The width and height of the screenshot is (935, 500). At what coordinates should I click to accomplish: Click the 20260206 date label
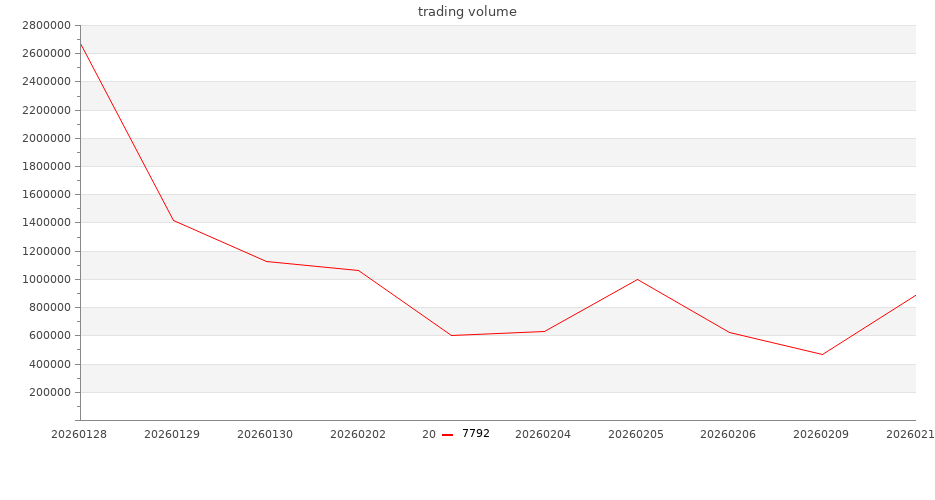point(728,434)
